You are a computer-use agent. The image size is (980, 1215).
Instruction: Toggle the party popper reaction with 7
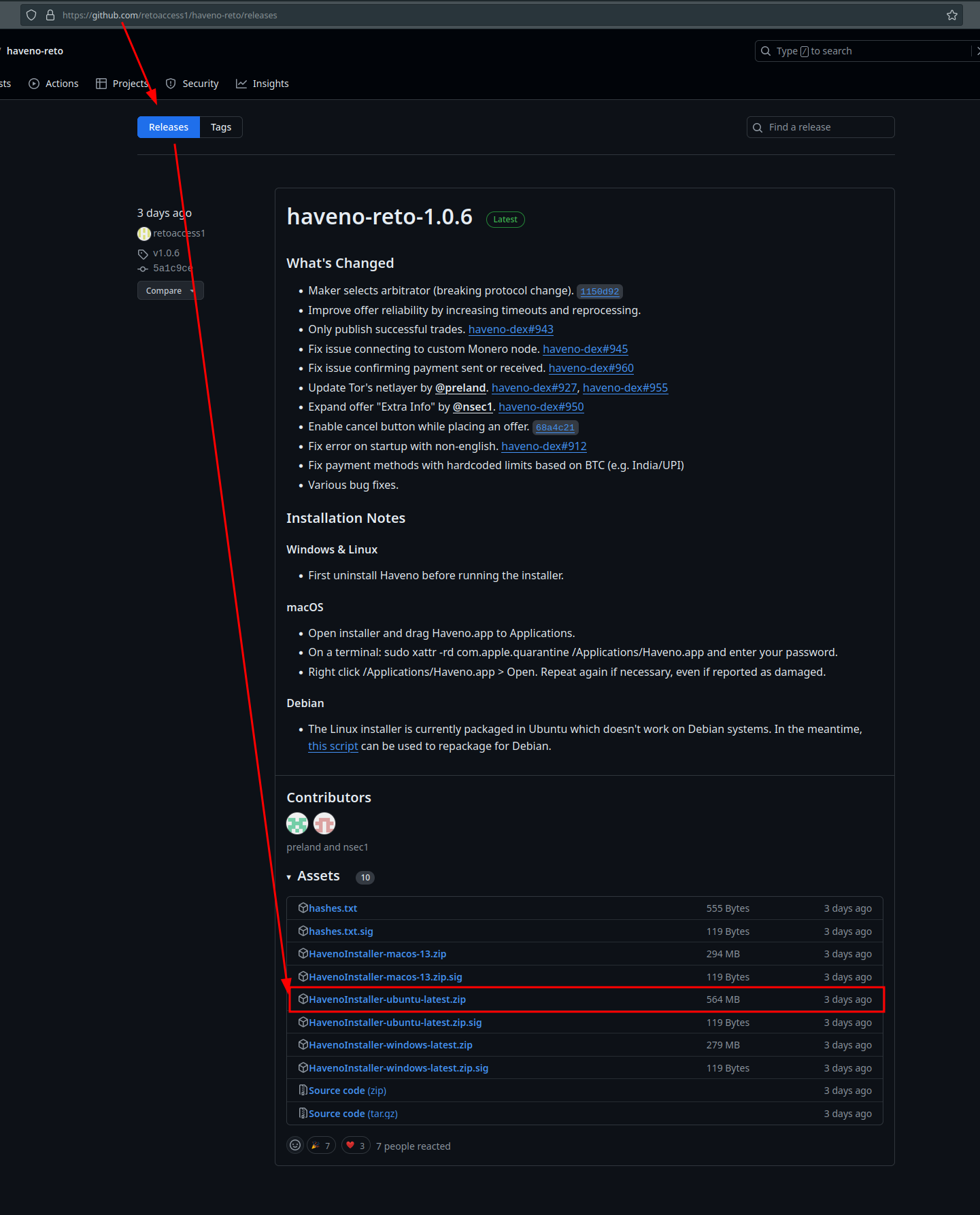[x=321, y=1146]
